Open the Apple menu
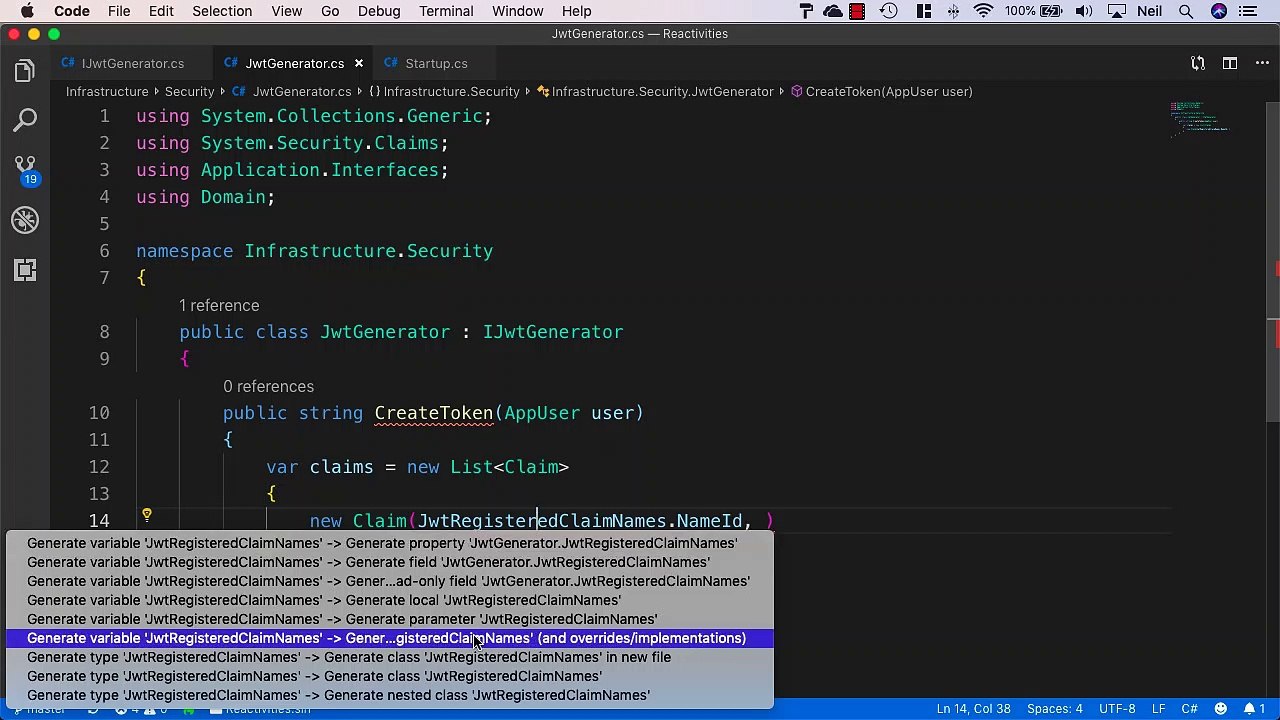 pyautogui.click(x=27, y=11)
